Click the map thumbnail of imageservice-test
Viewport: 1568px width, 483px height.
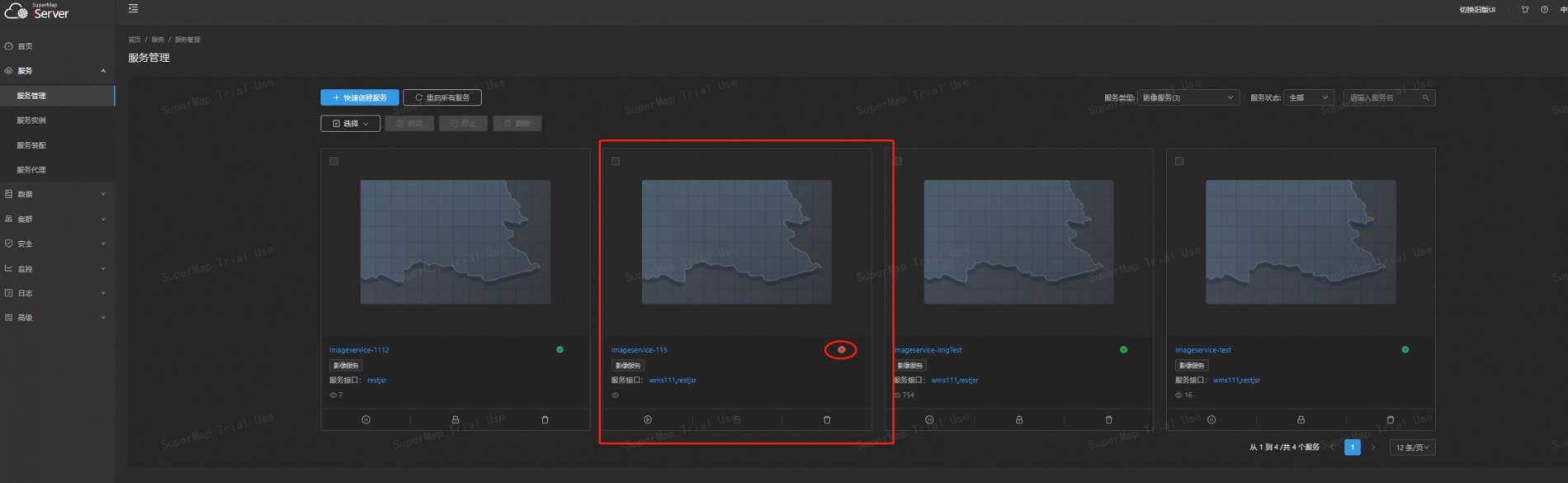point(1301,242)
